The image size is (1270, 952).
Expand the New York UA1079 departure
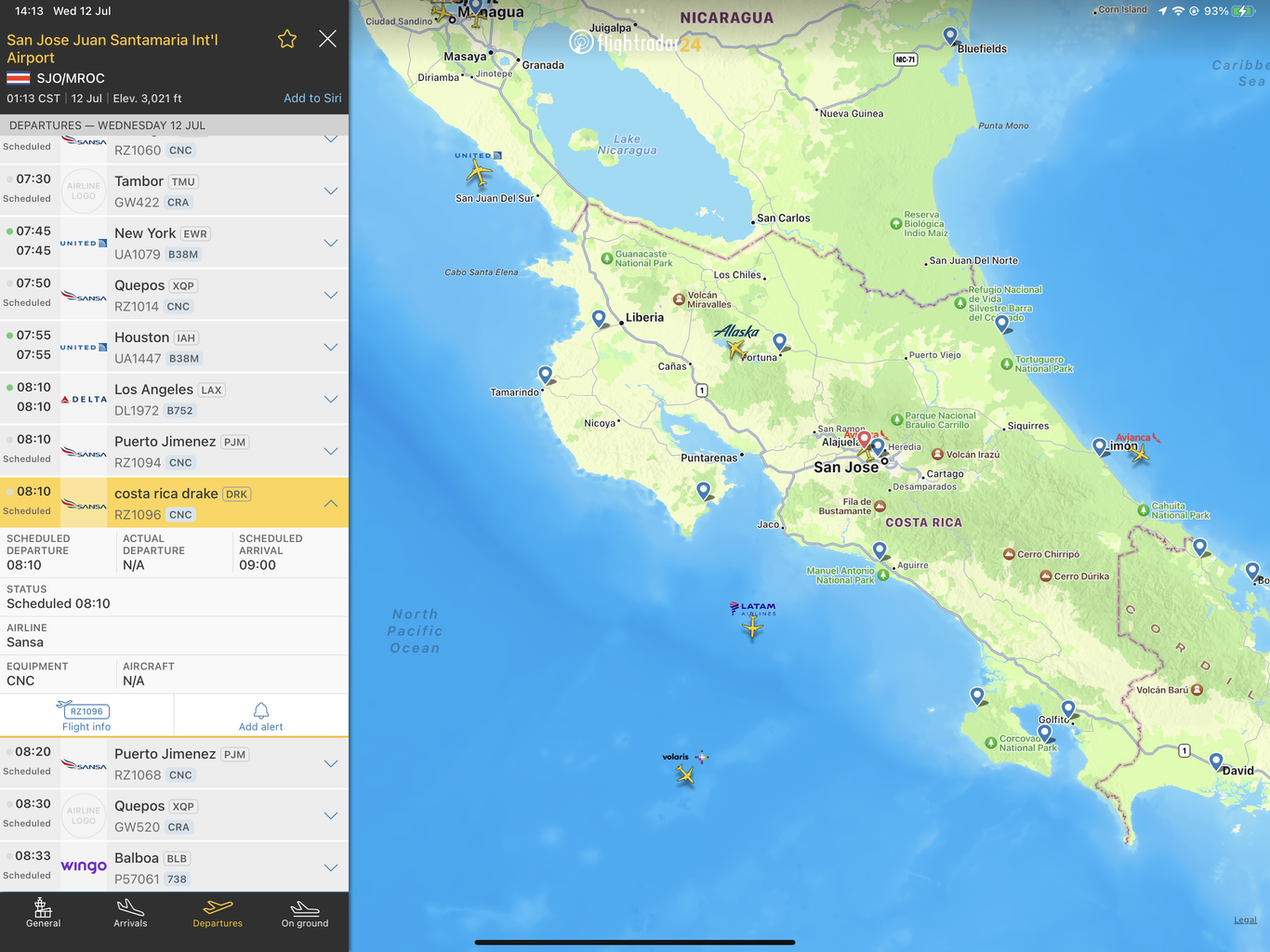point(174,243)
